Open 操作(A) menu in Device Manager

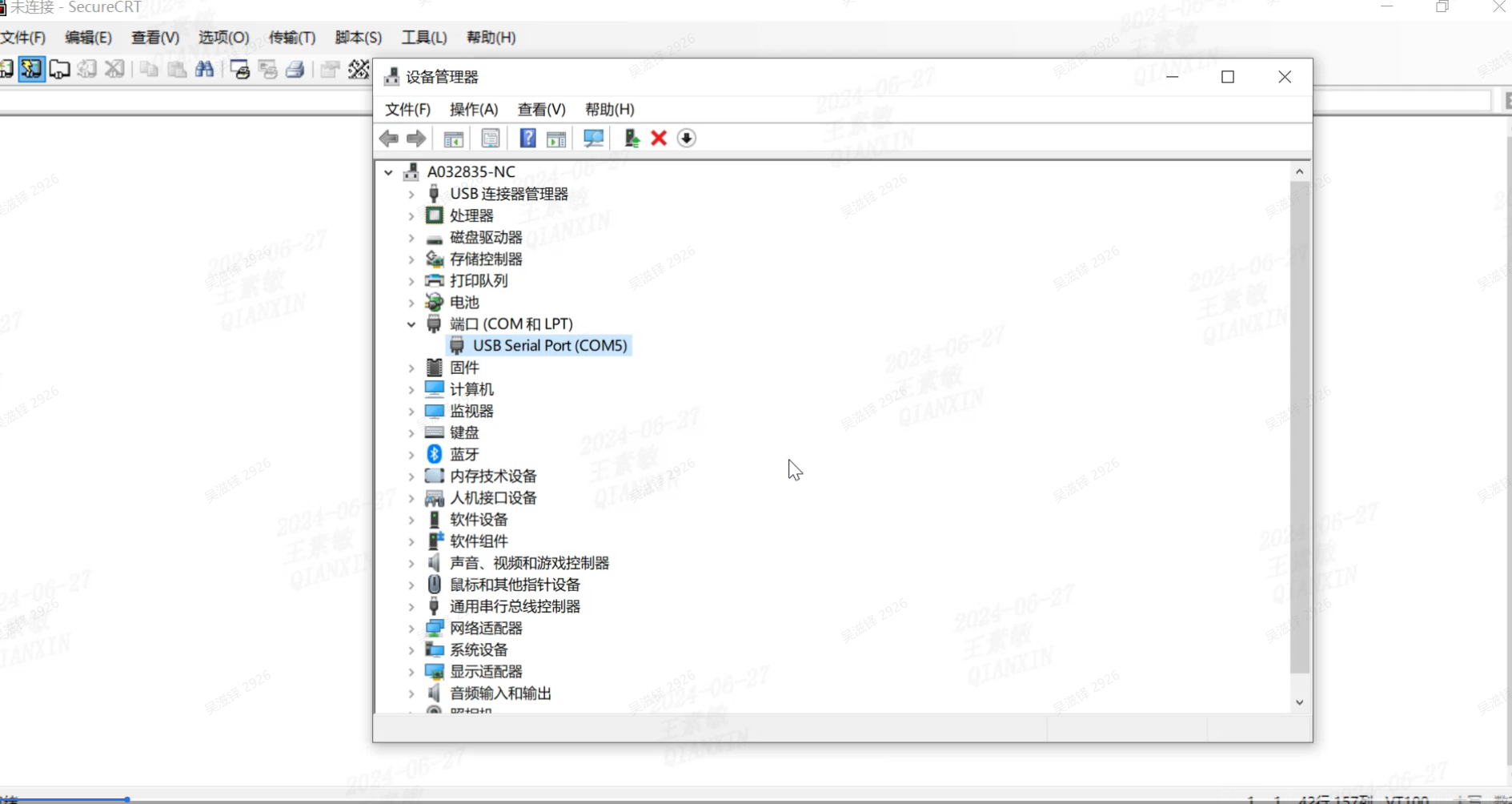474,110
